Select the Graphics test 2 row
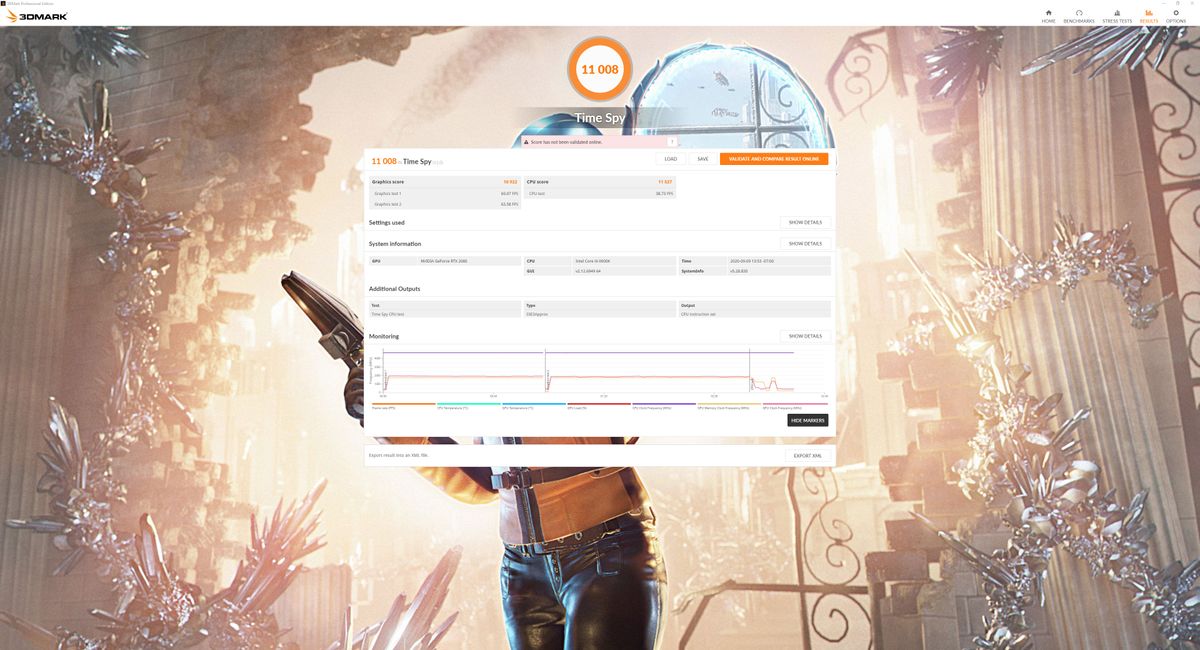This screenshot has width=1200, height=650. pos(445,204)
